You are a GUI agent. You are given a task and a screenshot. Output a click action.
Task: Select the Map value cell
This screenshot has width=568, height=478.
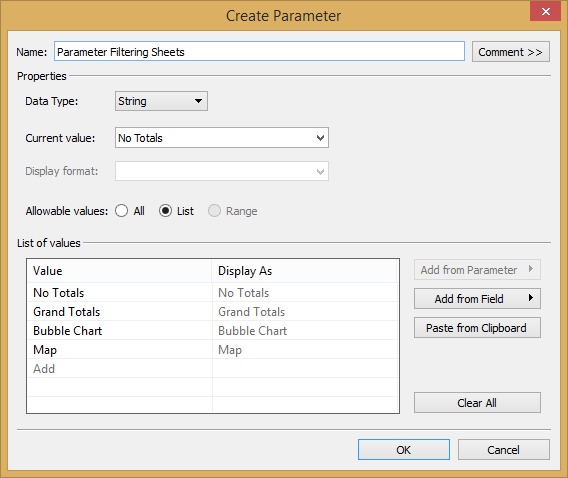120,350
